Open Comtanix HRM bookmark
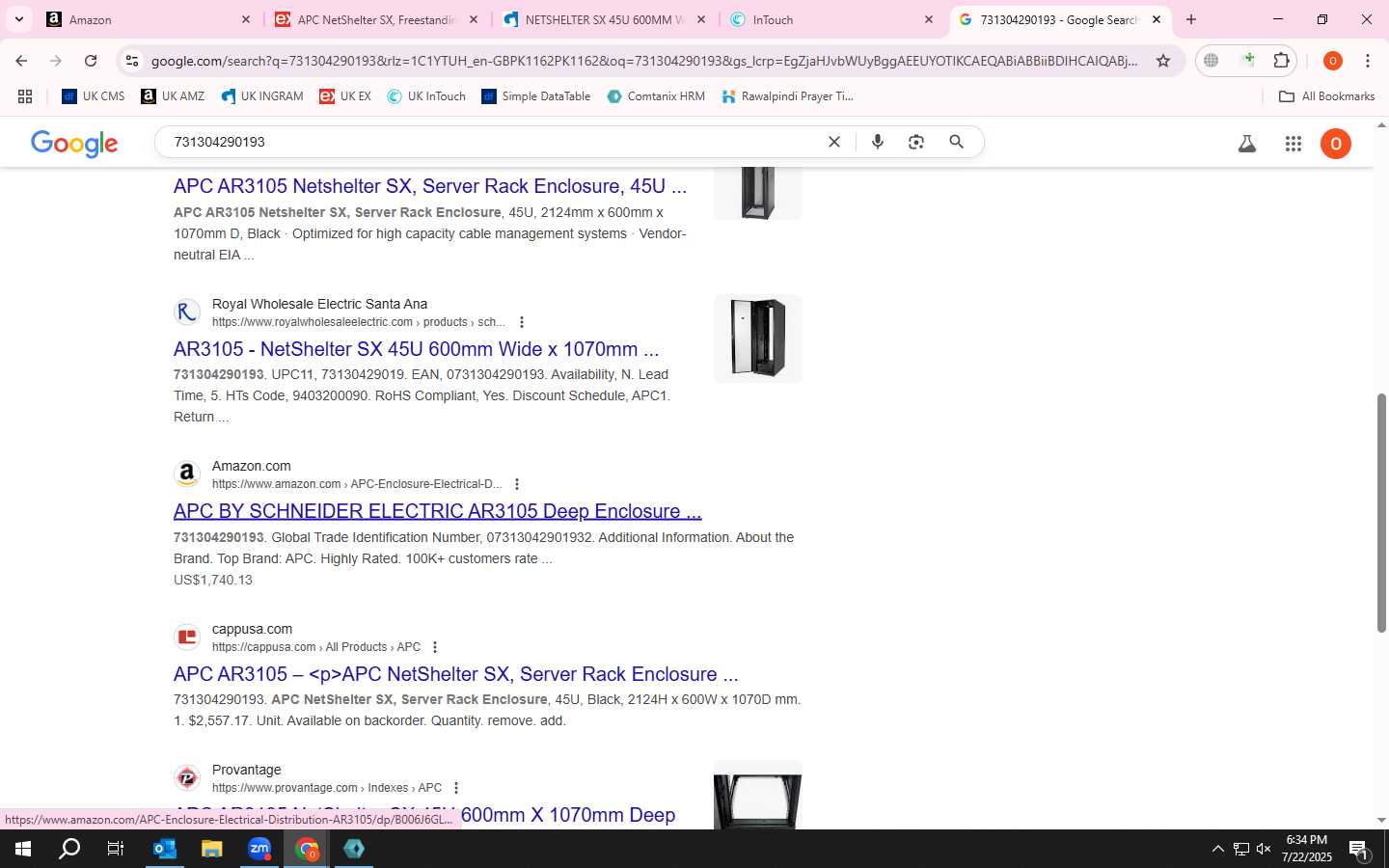This screenshot has height=868, width=1389. (x=656, y=96)
